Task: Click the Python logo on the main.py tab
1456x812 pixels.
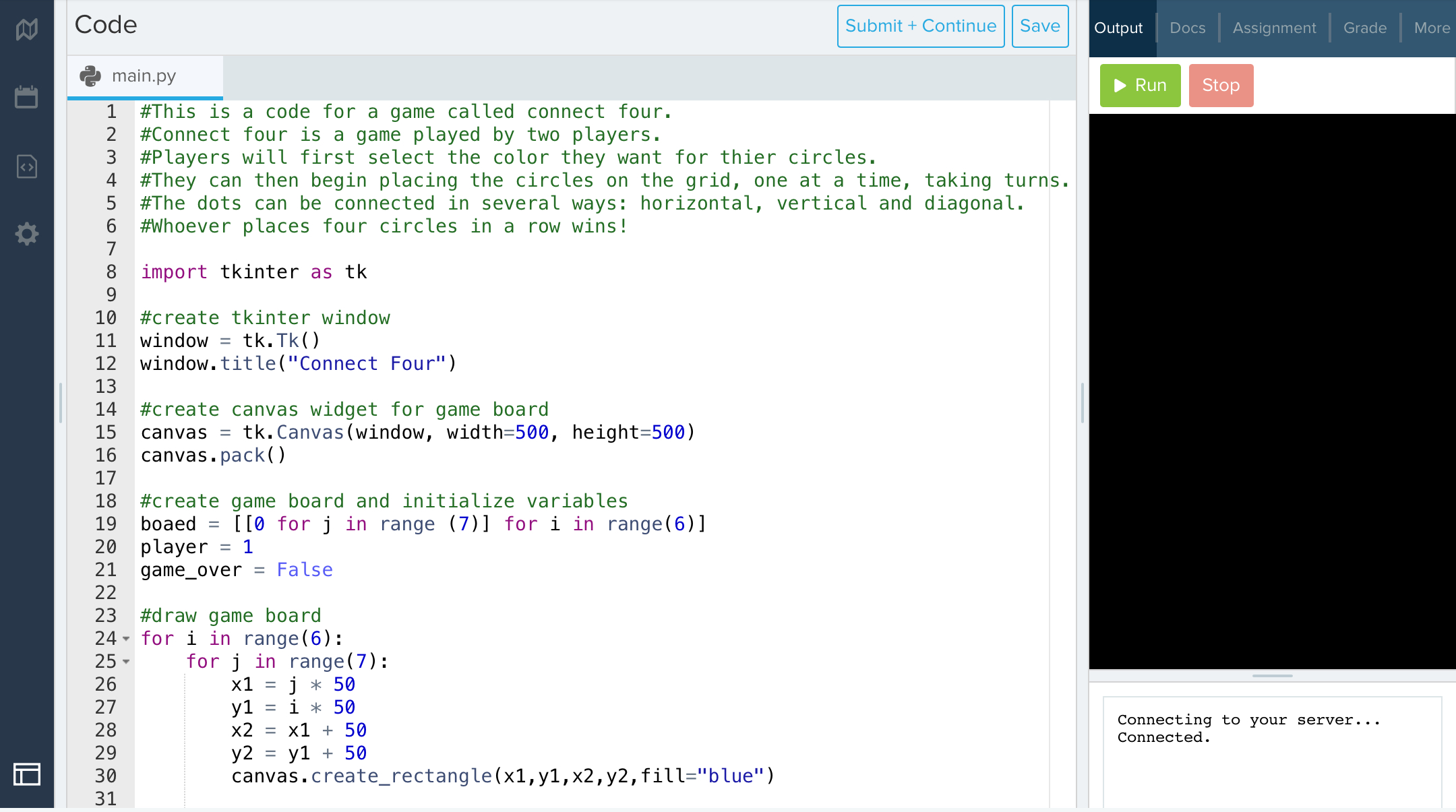Action: pyautogui.click(x=90, y=76)
